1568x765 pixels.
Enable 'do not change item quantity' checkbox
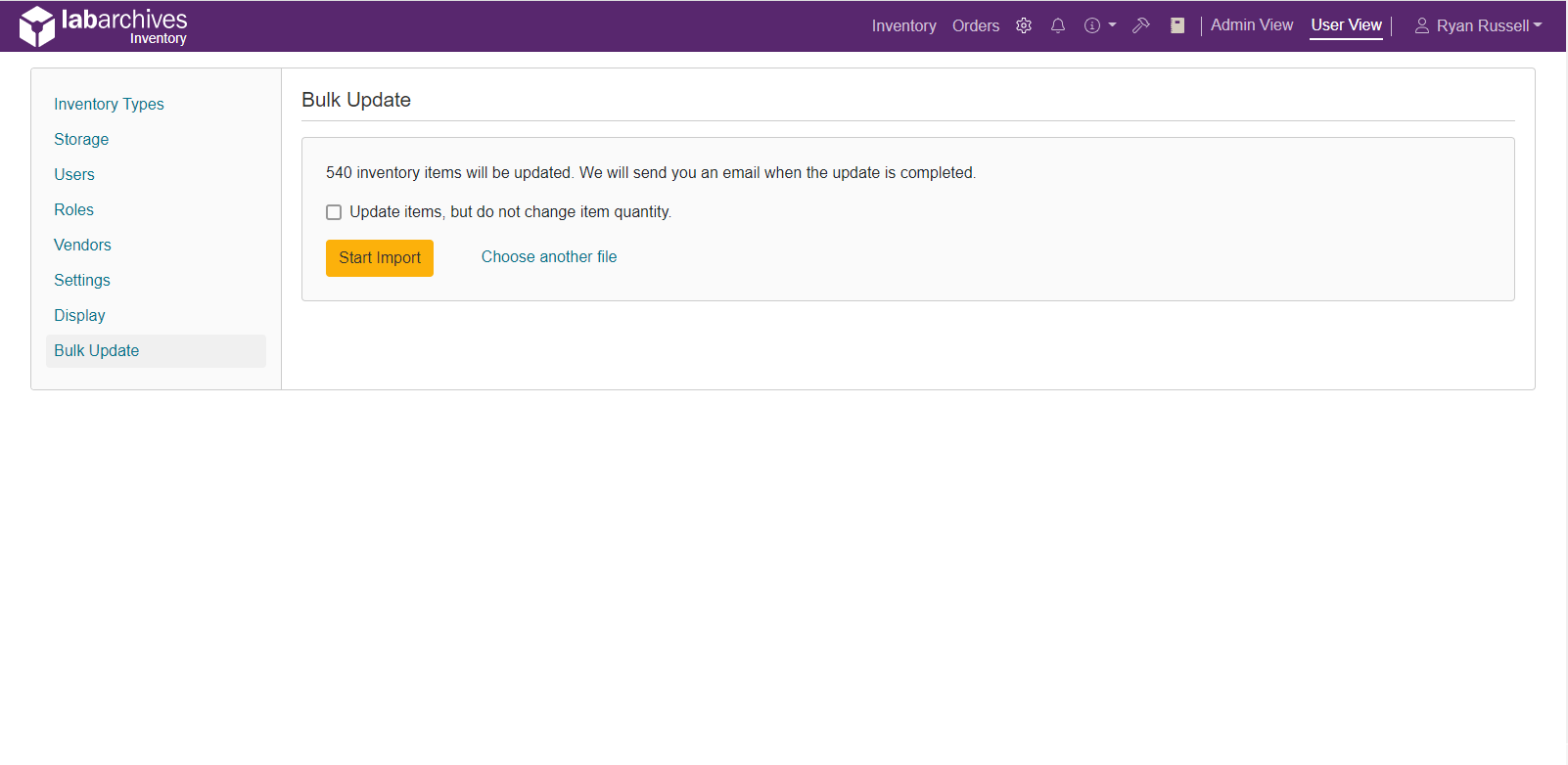point(334,212)
